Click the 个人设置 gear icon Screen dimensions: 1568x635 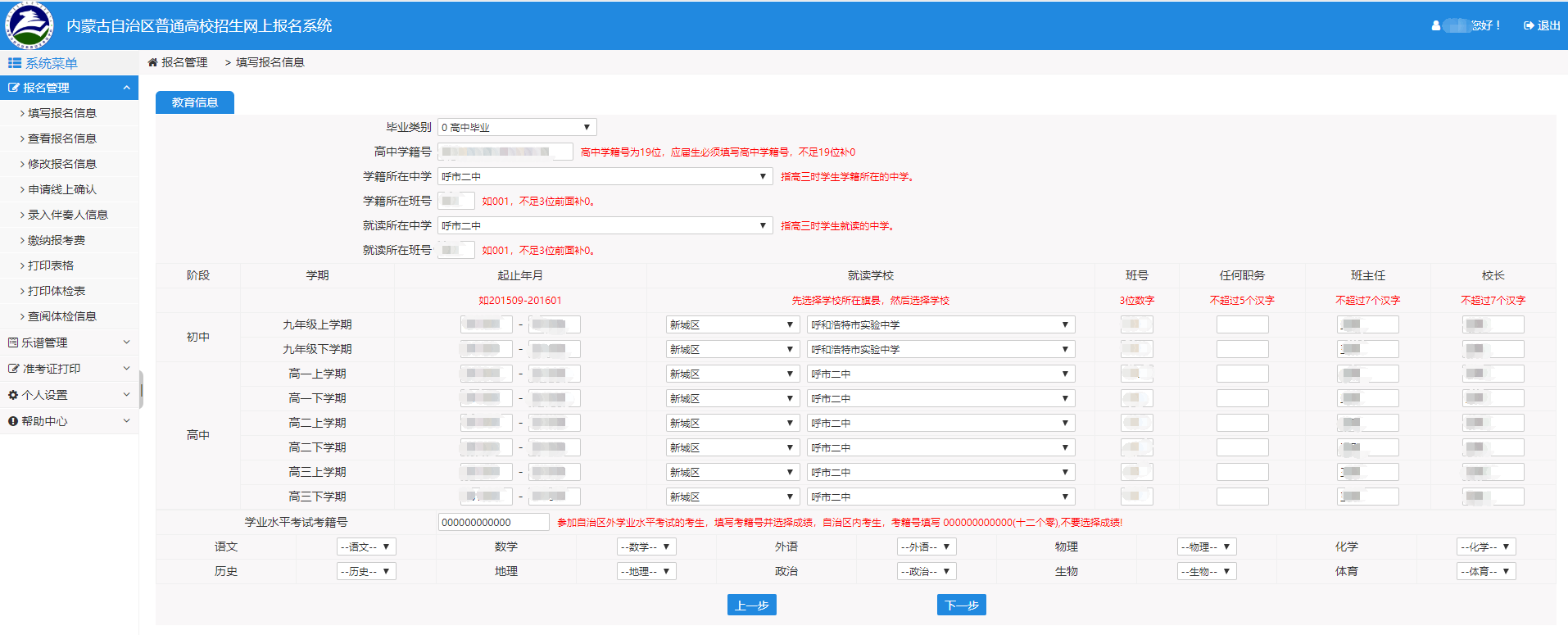click(13, 395)
